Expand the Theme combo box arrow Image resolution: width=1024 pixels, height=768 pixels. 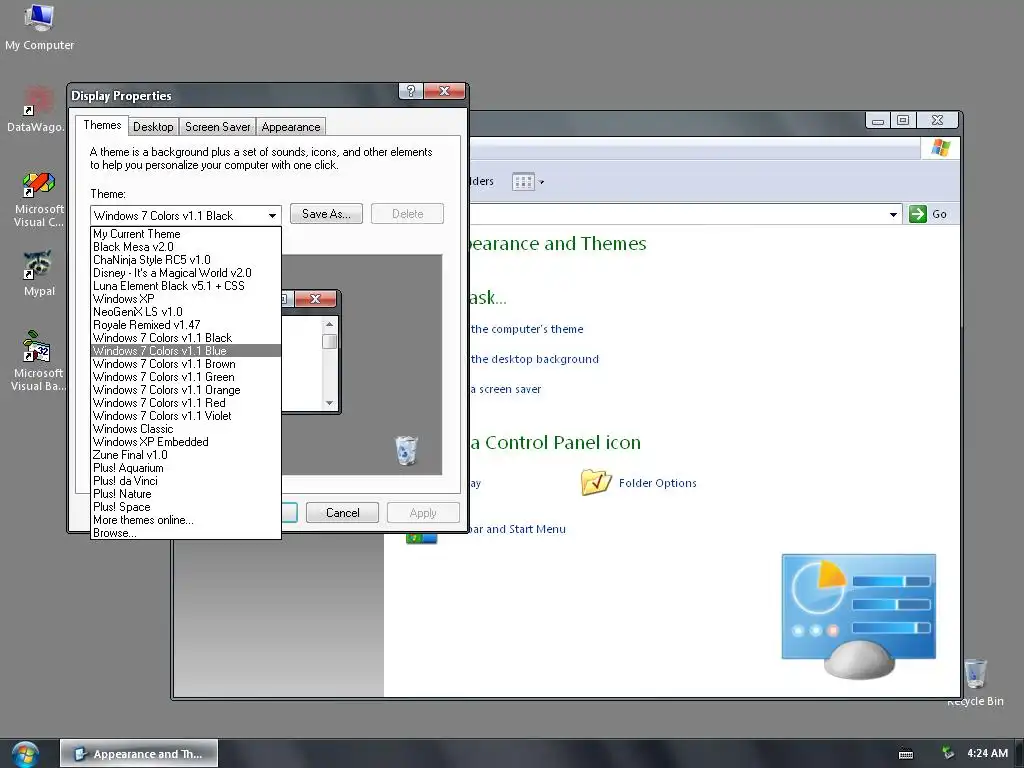click(x=272, y=216)
